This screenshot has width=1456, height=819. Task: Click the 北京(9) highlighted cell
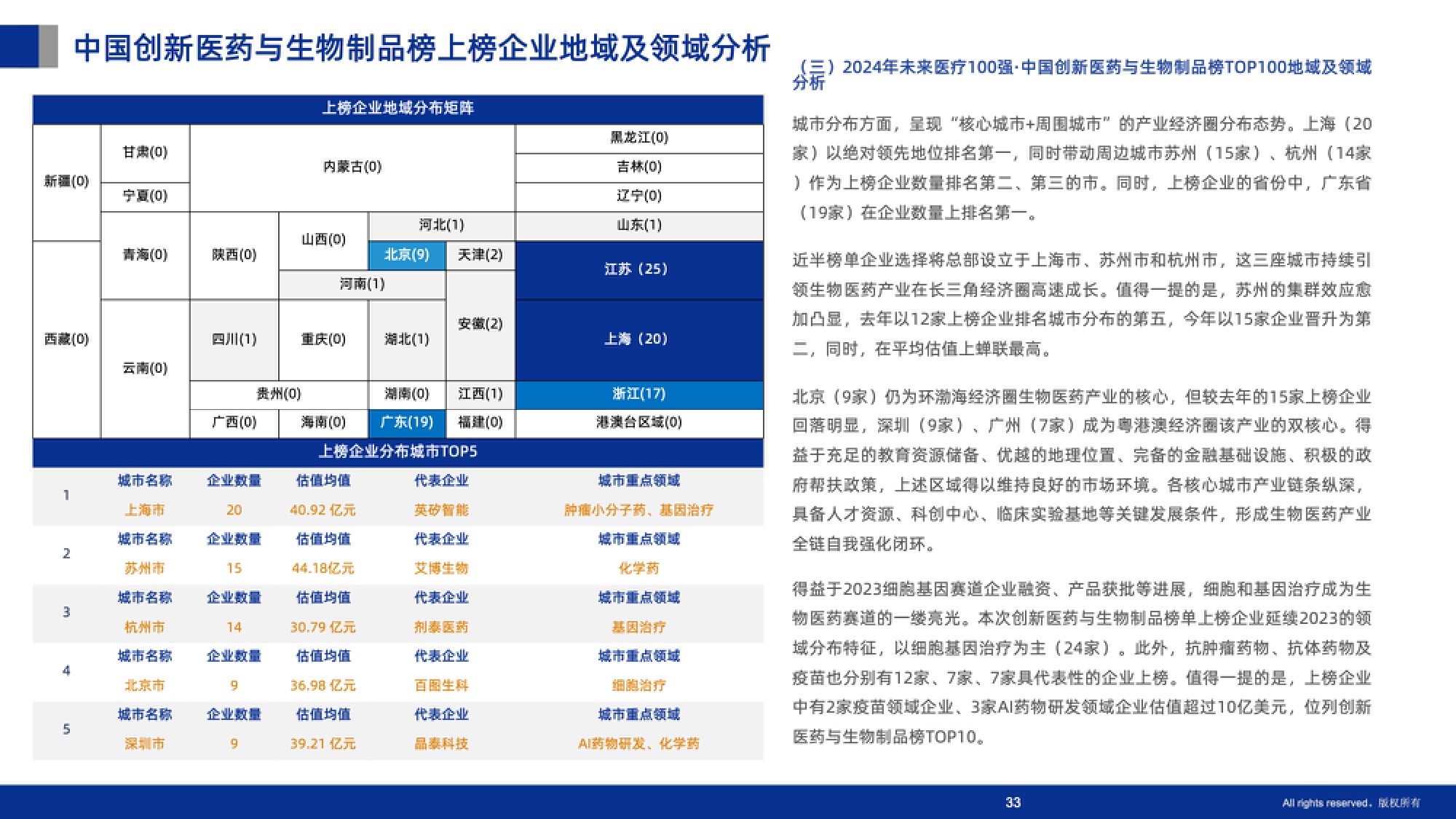click(x=406, y=255)
